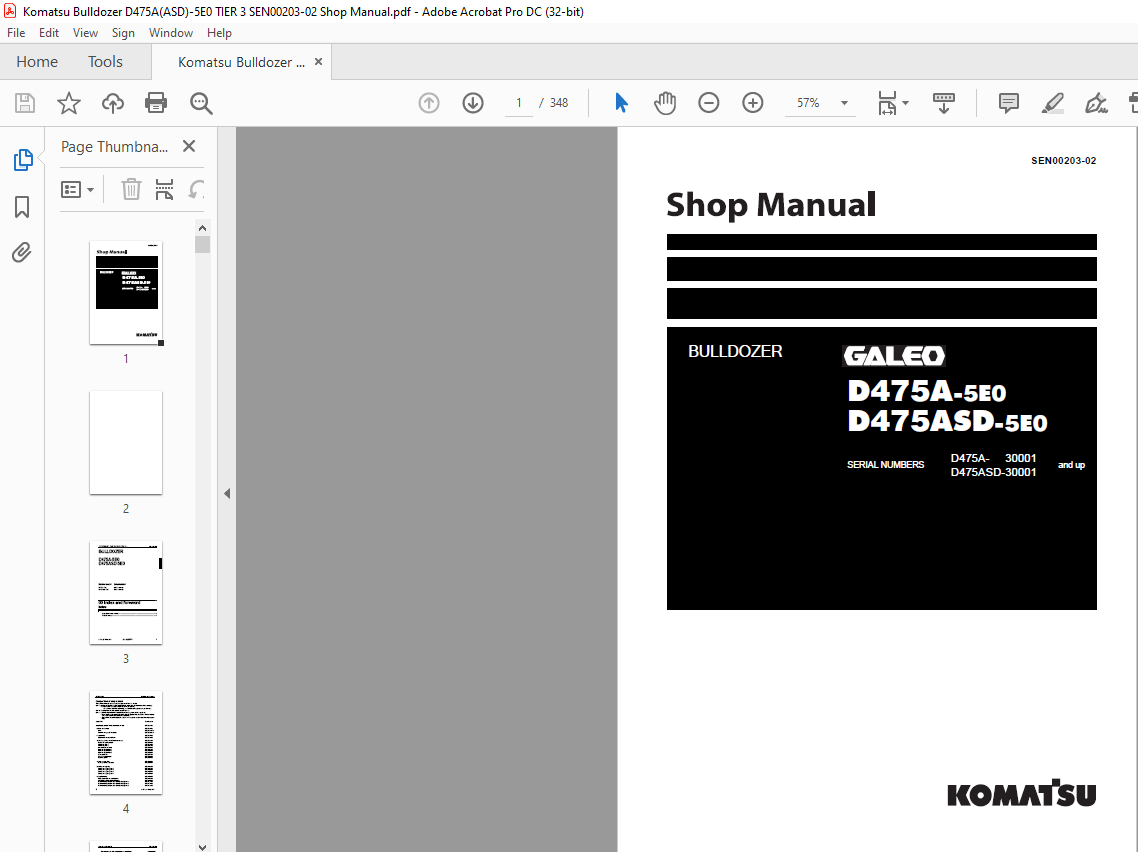Delete selected page with trash icon
The width and height of the screenshot is (1138, 852).
point(131,189)
